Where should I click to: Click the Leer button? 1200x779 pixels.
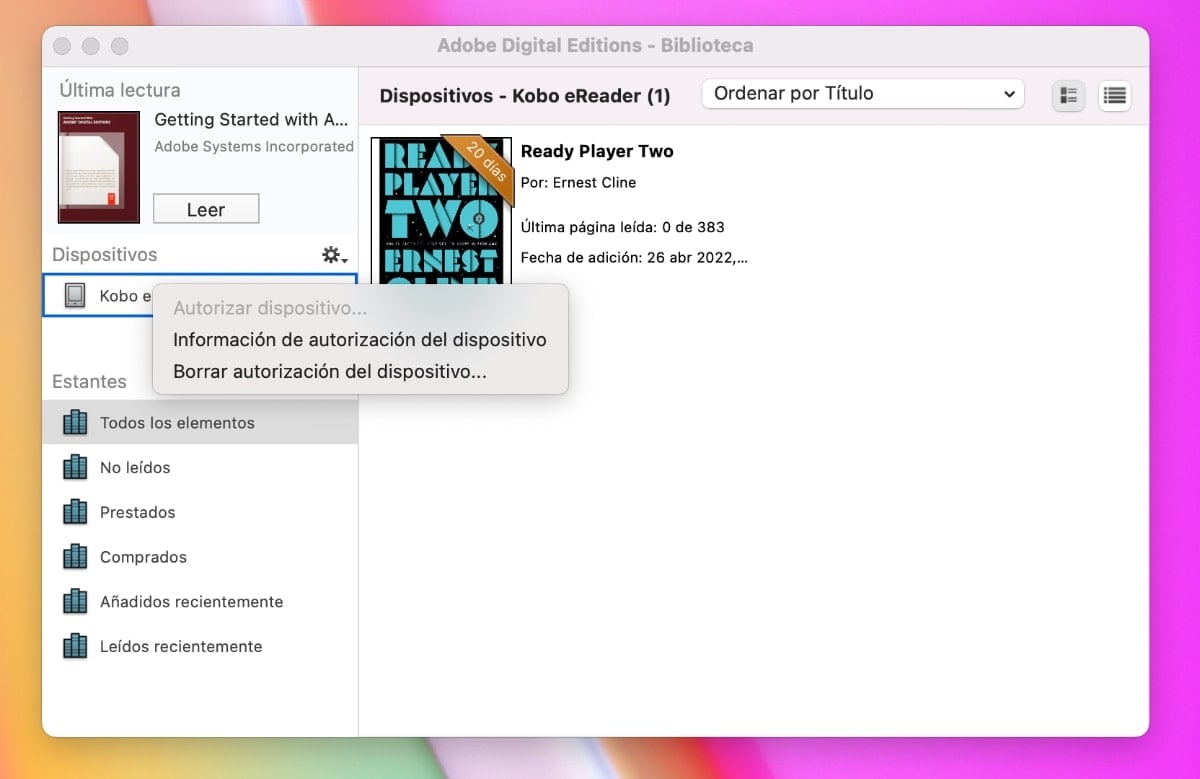[205, 208]
